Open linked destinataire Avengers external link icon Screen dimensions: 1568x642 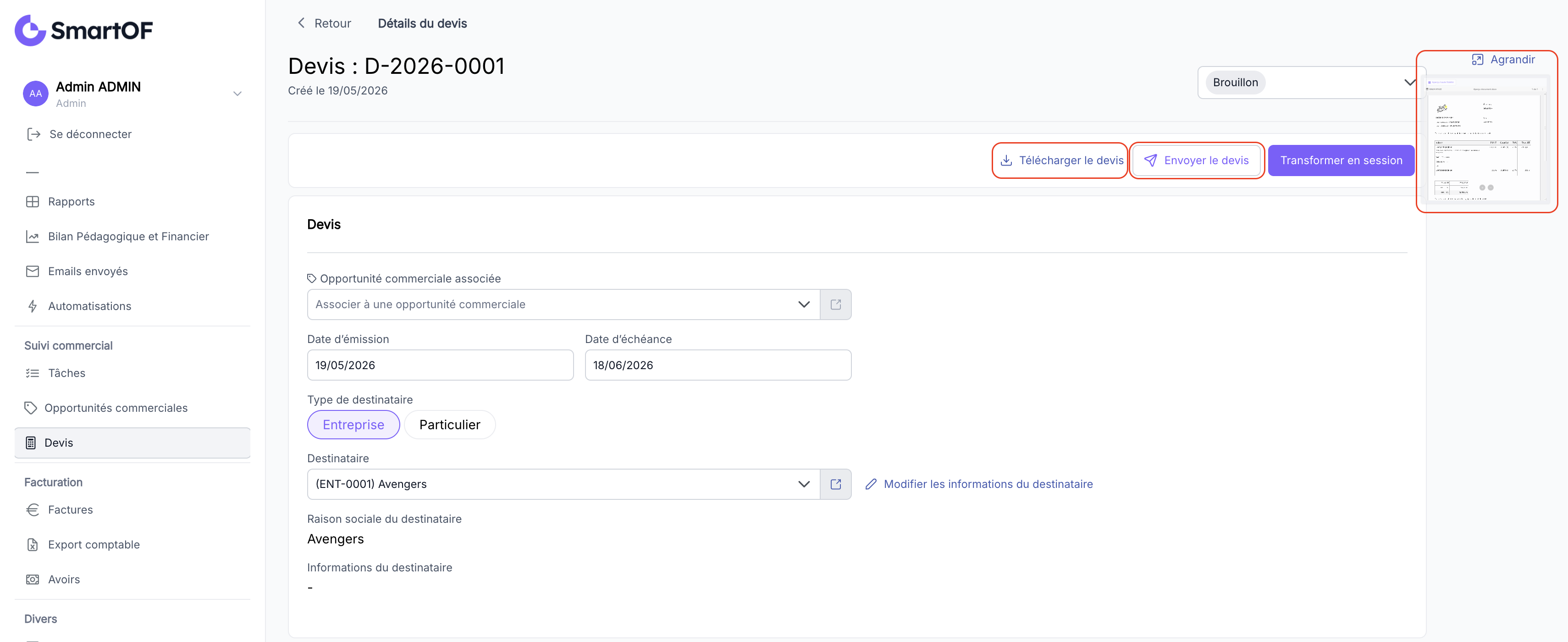pyautogui.click(x=835, y=484)
